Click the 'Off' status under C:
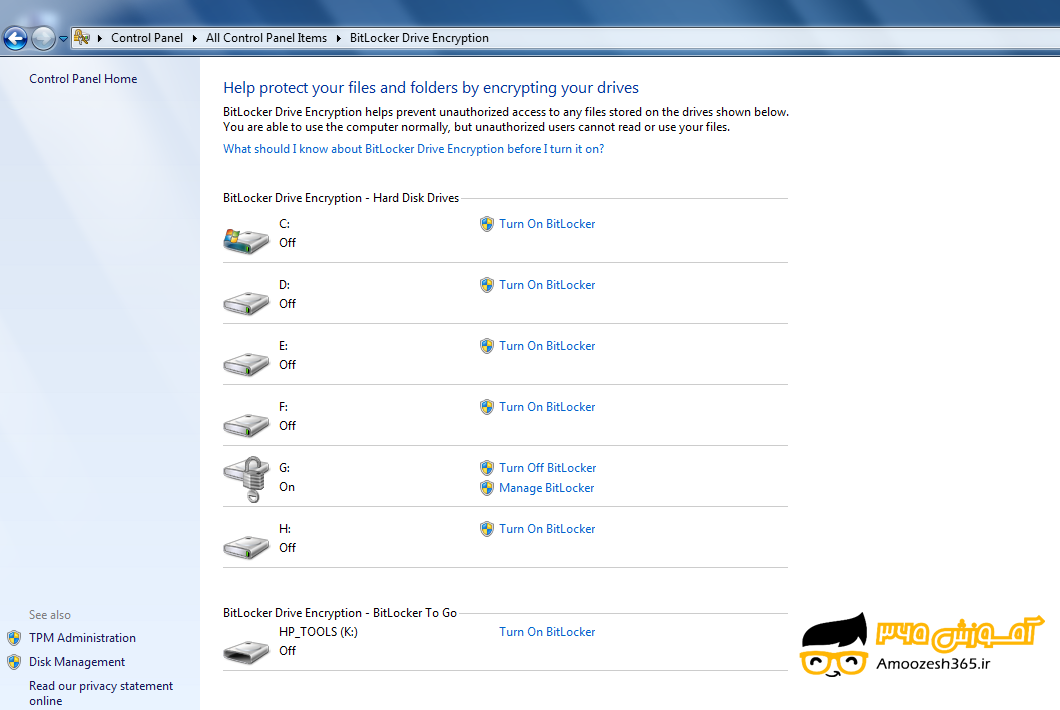Image resolution: width=1060 pixels, height=710 pixels. click(288, 243)
